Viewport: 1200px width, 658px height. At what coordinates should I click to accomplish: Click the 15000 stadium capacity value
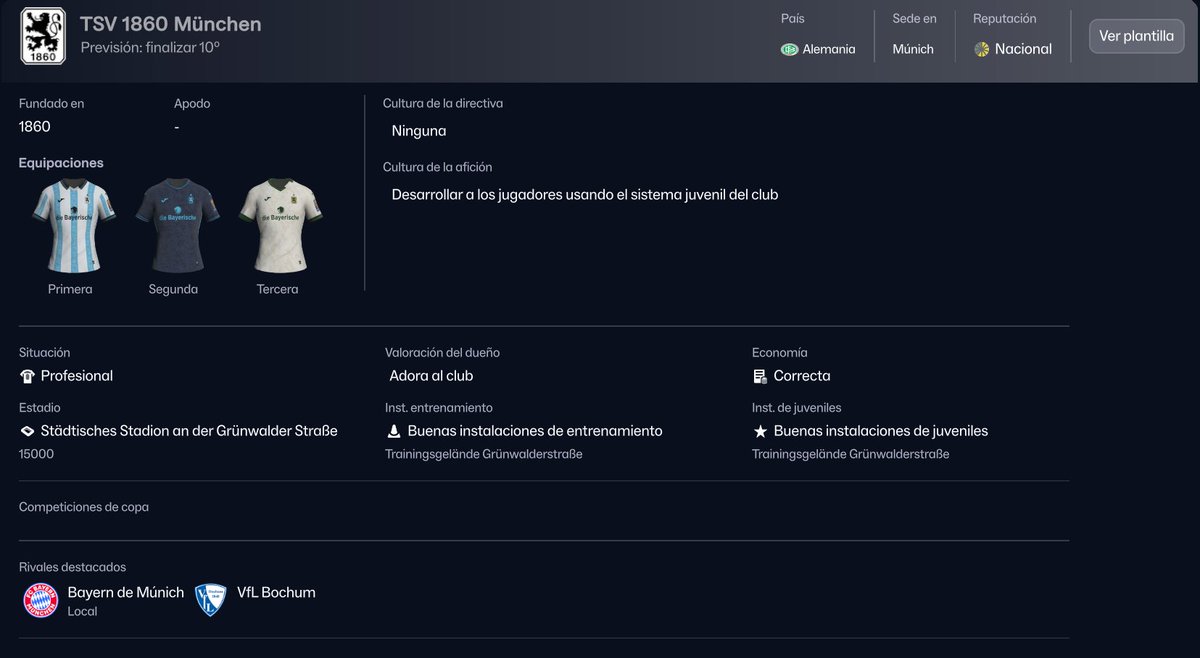coord(36,454)
